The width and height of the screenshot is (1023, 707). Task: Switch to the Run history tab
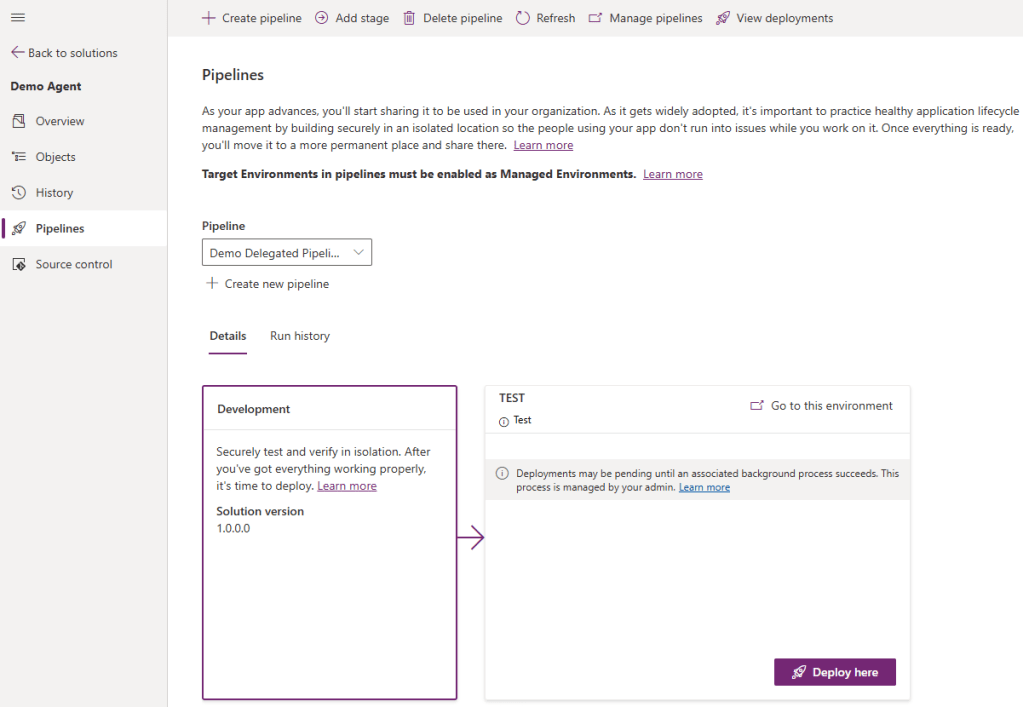(x=299, y=336)
